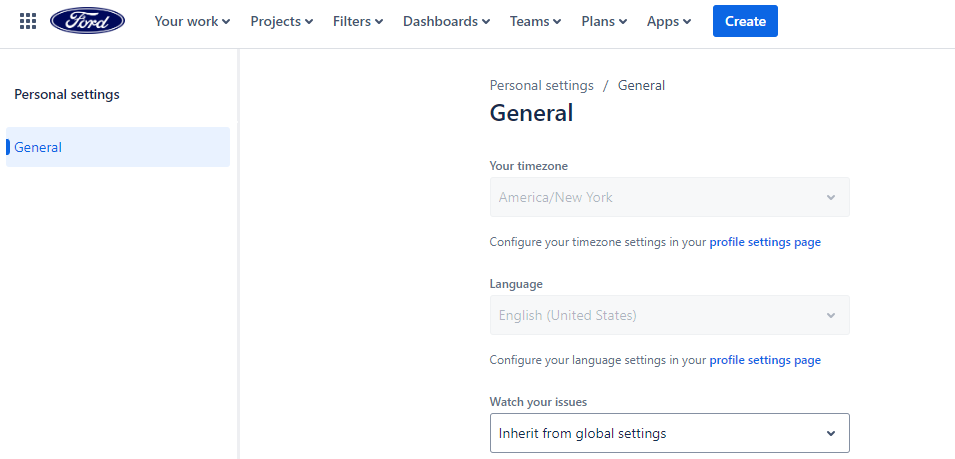Click the Ford logo
Viewport: 955px width, 459px height.
(x=88, y=21)
